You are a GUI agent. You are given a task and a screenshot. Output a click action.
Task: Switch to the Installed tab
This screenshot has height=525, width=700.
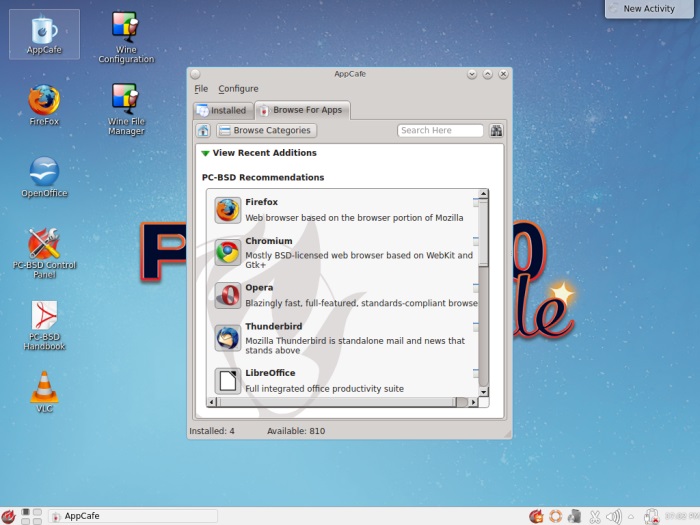(223, 110)
